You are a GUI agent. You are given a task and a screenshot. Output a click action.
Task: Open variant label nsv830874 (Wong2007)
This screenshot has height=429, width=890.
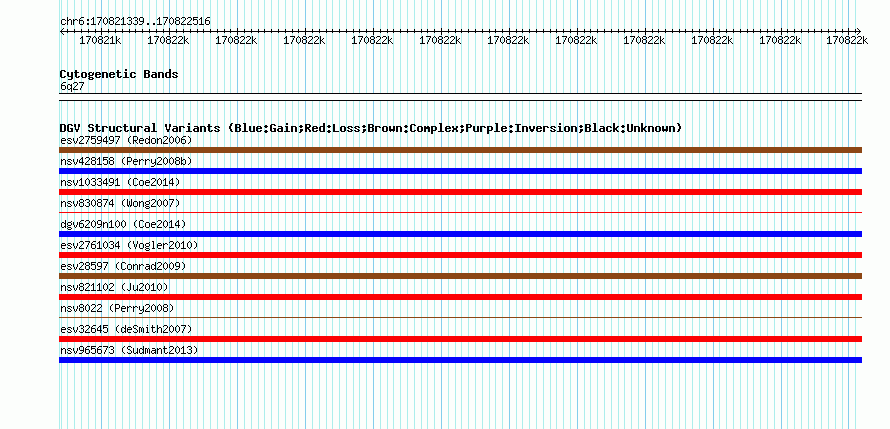[120, 203]
